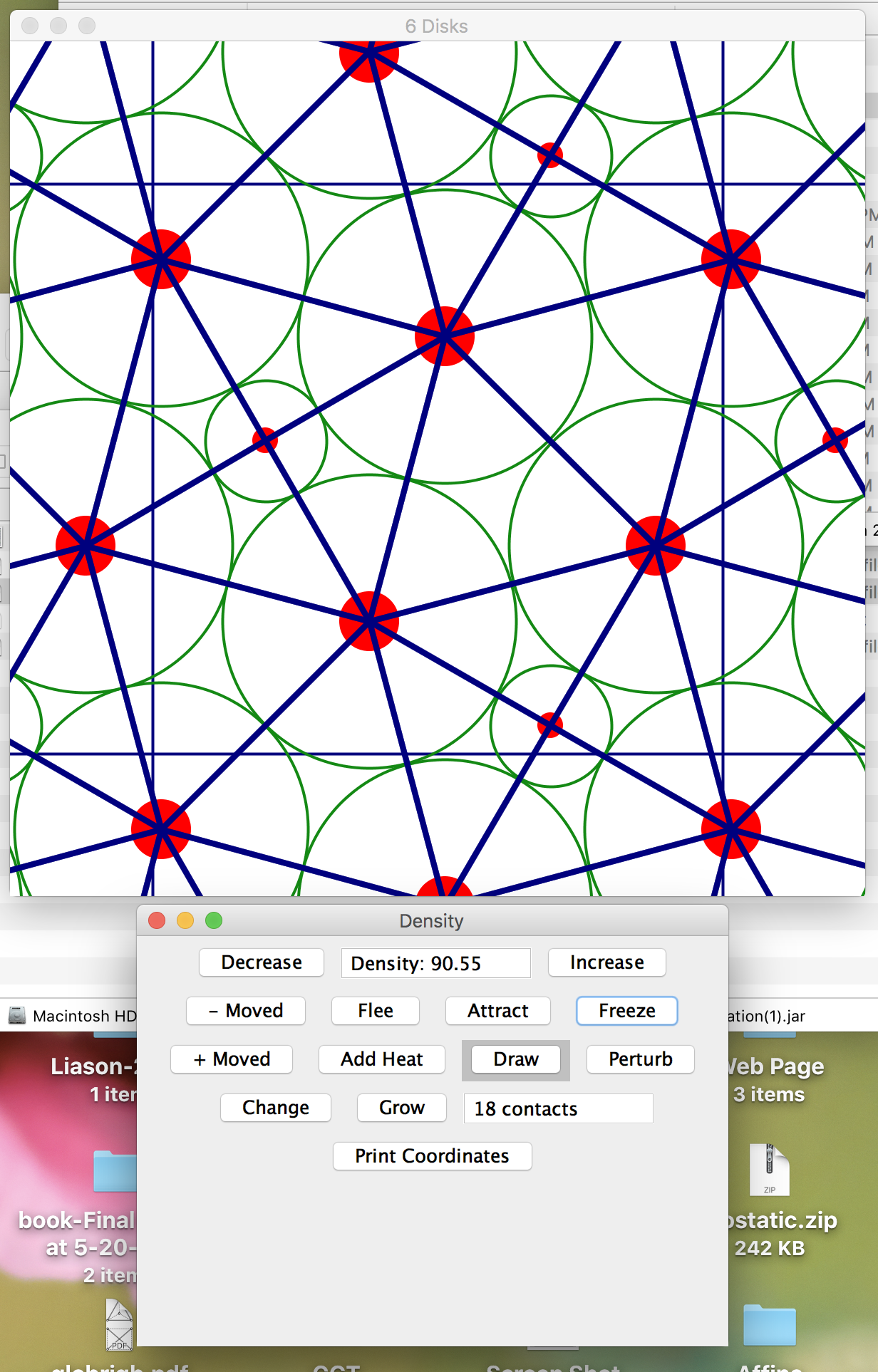The height and width of the screenshot is (1372, 878).
Task: Open the blue folder above book-Final
Action: click(x=115, y=1171)
